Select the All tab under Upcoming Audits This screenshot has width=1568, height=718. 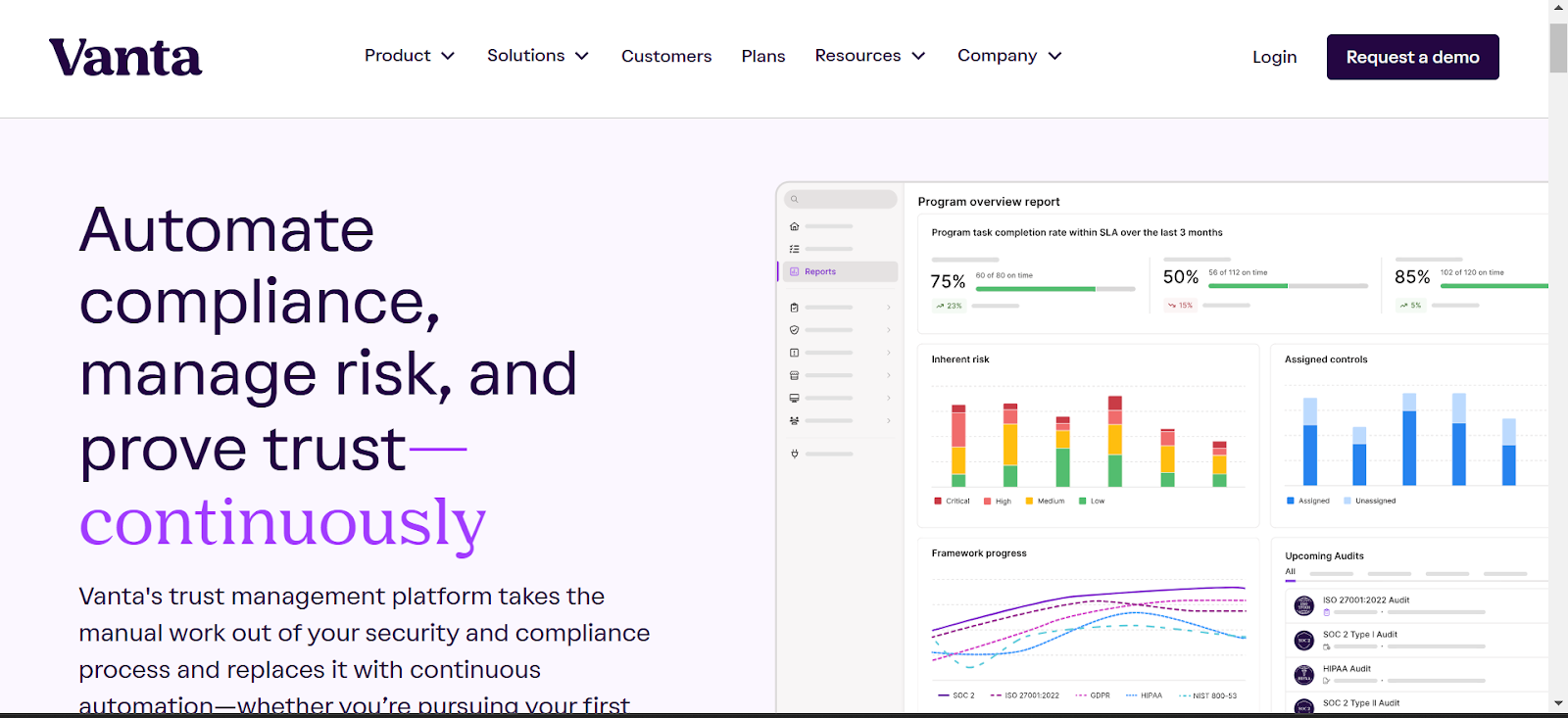pyautogui.click(x=1291, y=572)
